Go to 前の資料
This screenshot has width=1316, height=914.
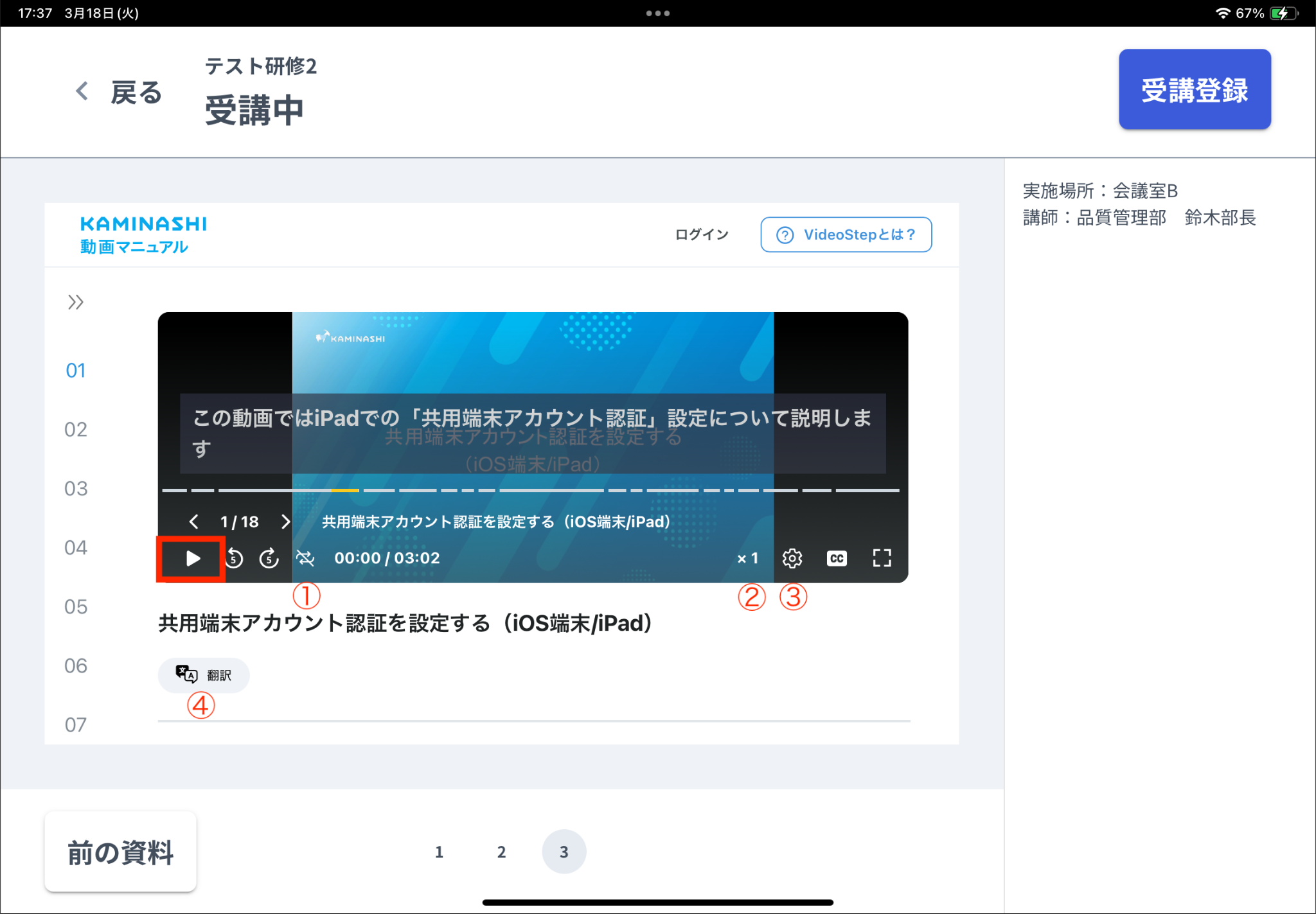(121, 852)
